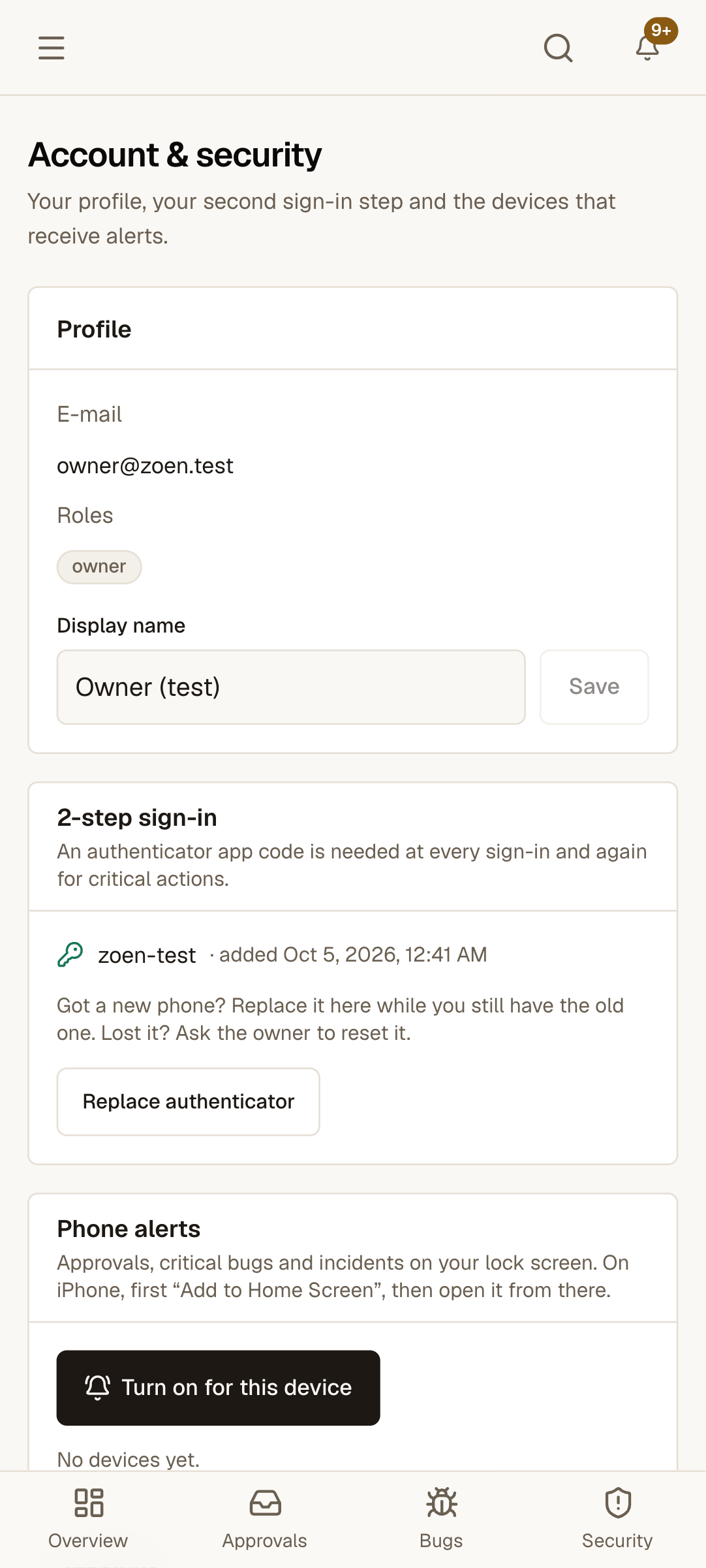This screenshot has height=1568, width=706.
Task: Click the owner role chip
Action: 99,567
